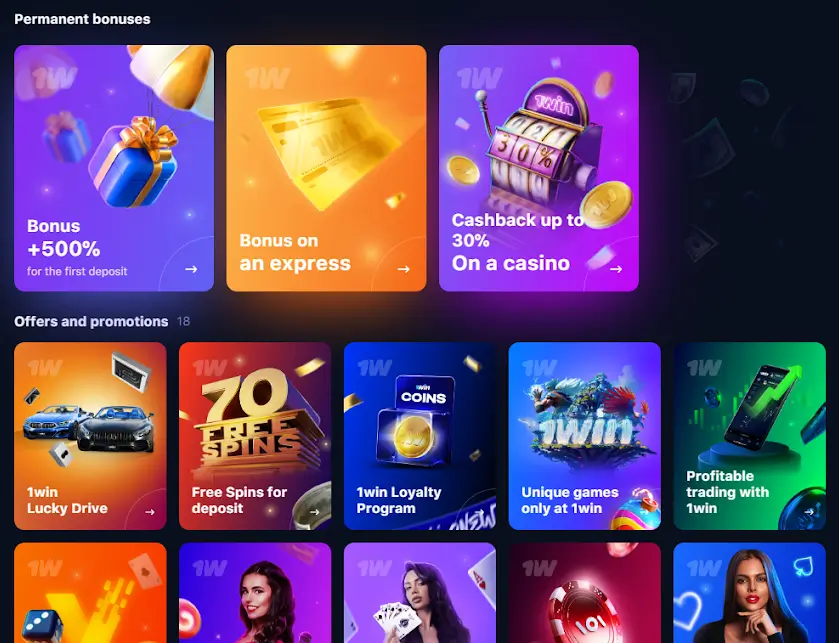Click arrow icon on Bonus on an express card
Screen dimensions: 839x643
404,269
